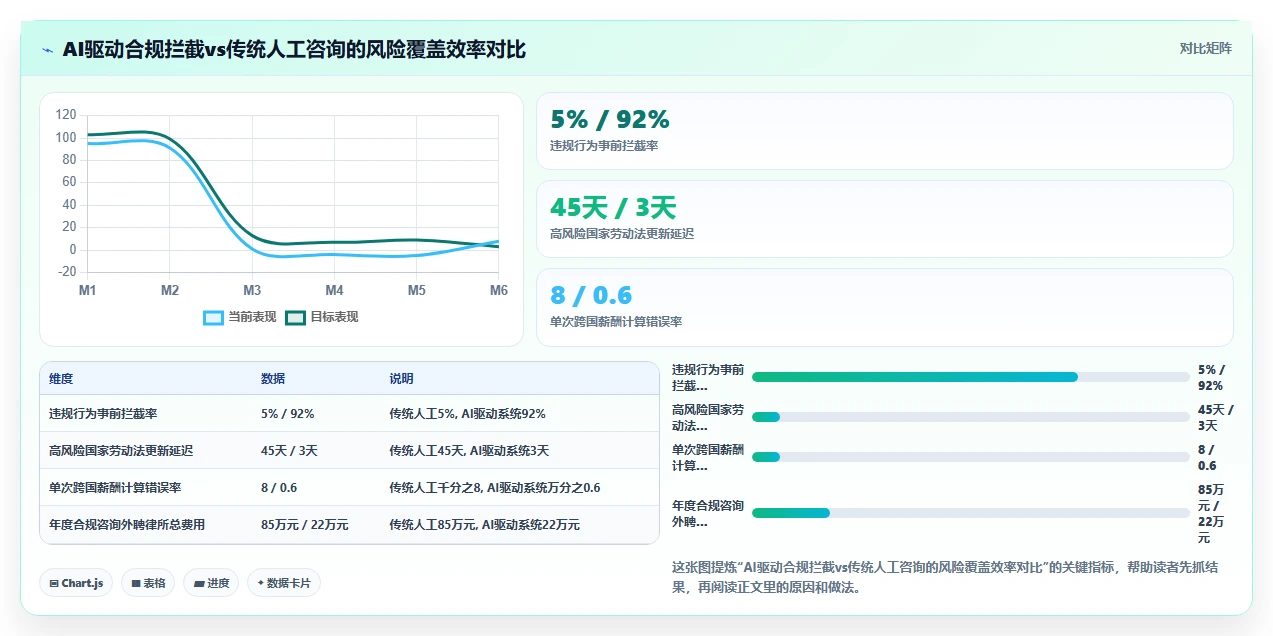This screenshot has height=636, width=1273.
Task: Click 单次跨国薪酬计算错误率 caption in stat card
Action: coord(616,322)
